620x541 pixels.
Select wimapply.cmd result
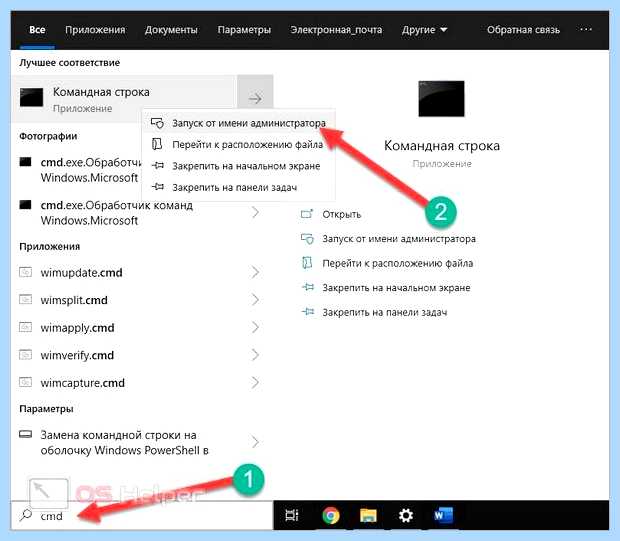click(140, 327)
